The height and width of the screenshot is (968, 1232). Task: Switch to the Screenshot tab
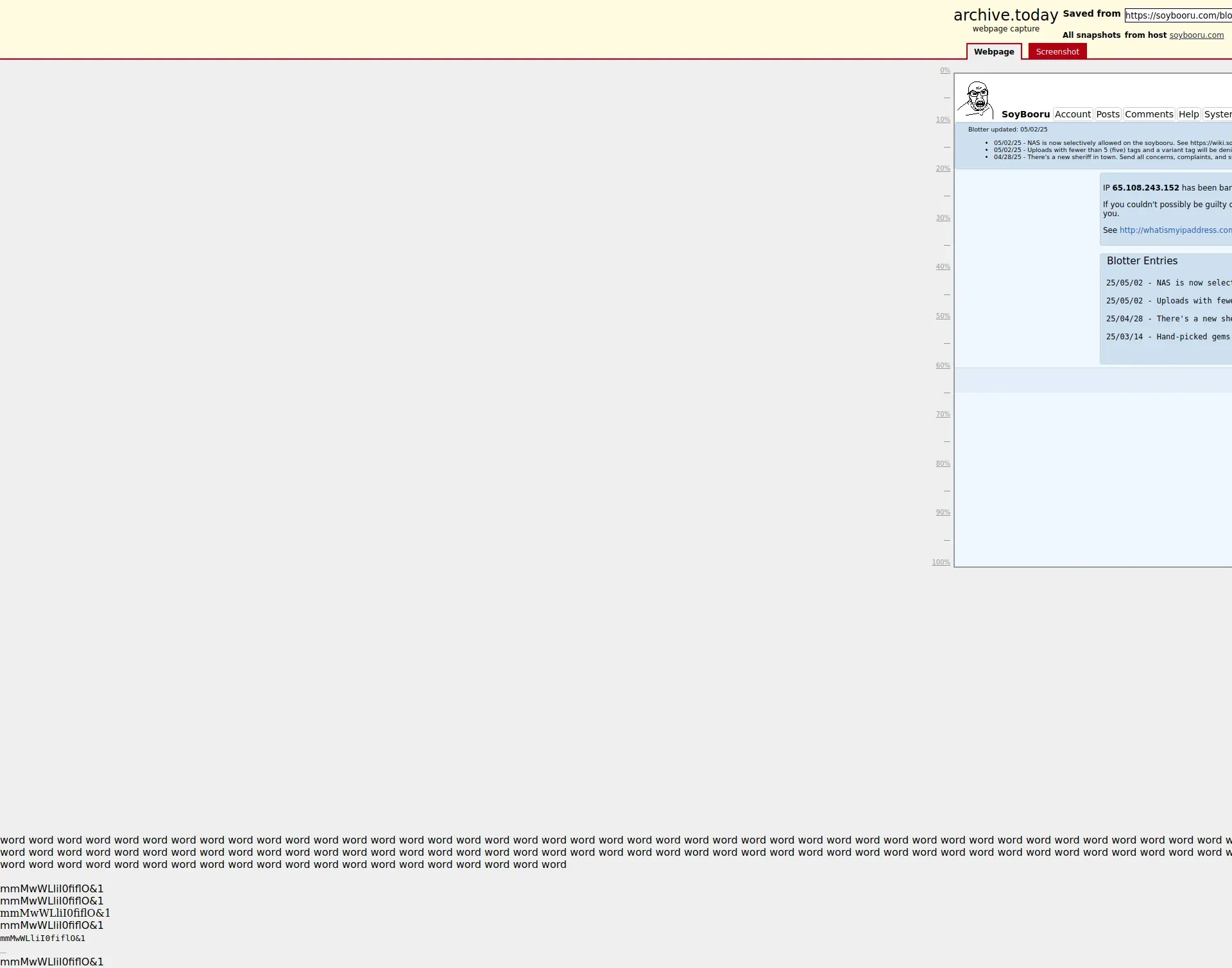pyautogui.click(x=1057, y=52)
